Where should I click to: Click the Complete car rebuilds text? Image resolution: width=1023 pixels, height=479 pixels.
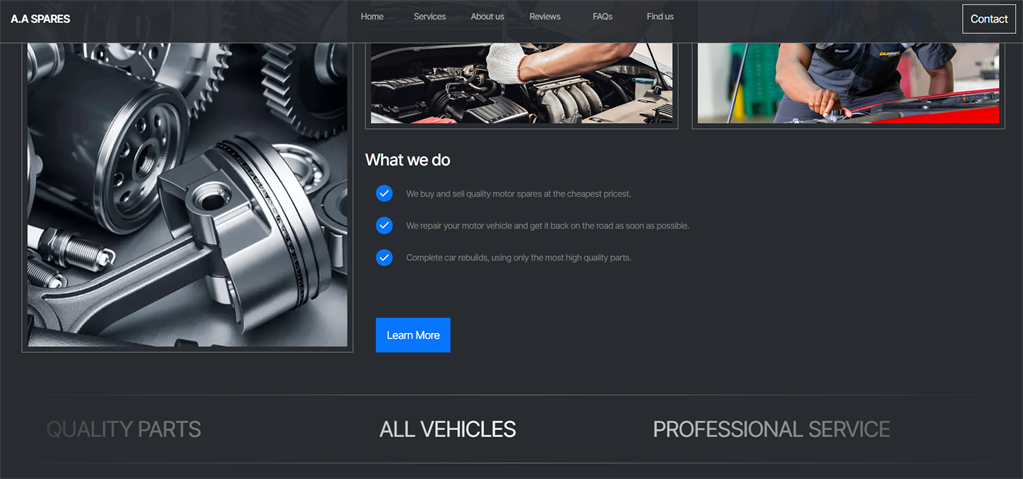pyautogui.click(x=519, y=258)
